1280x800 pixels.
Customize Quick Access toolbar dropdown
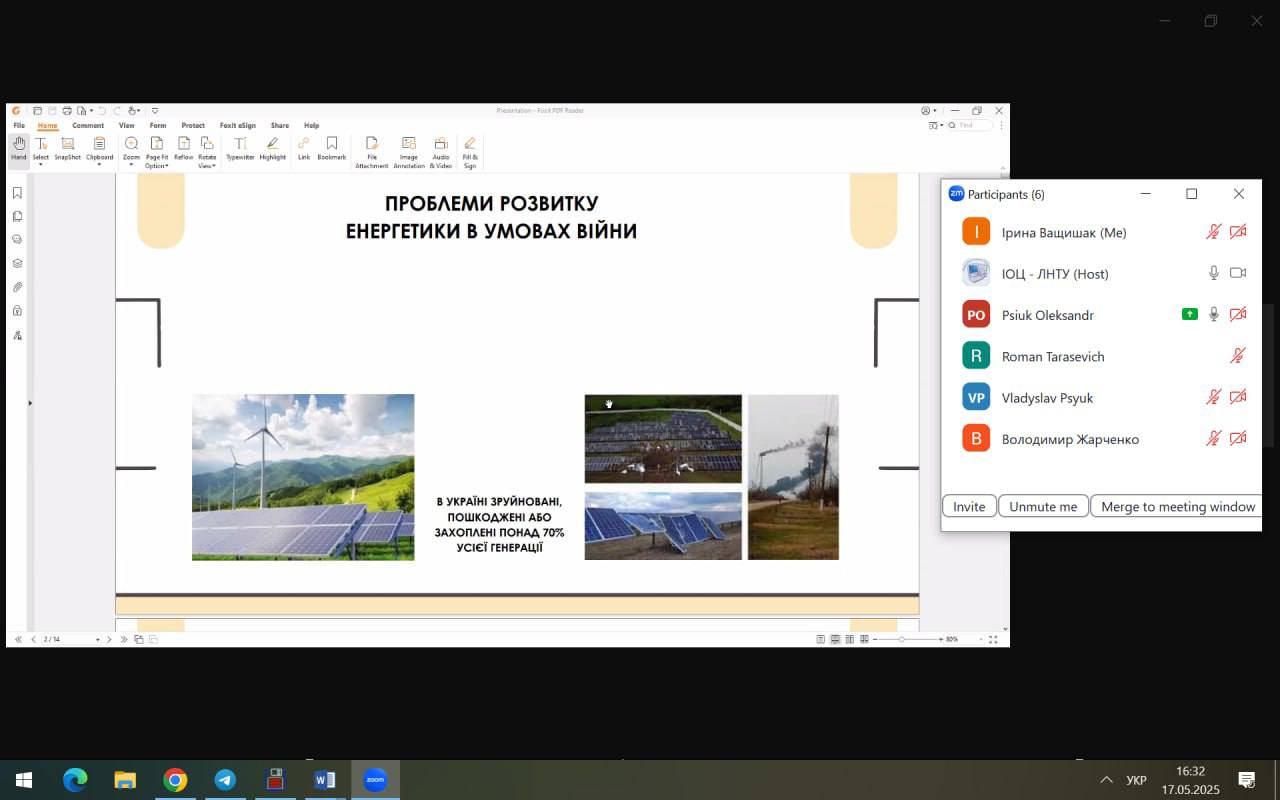pyautogui.click(x=155, y=111)
